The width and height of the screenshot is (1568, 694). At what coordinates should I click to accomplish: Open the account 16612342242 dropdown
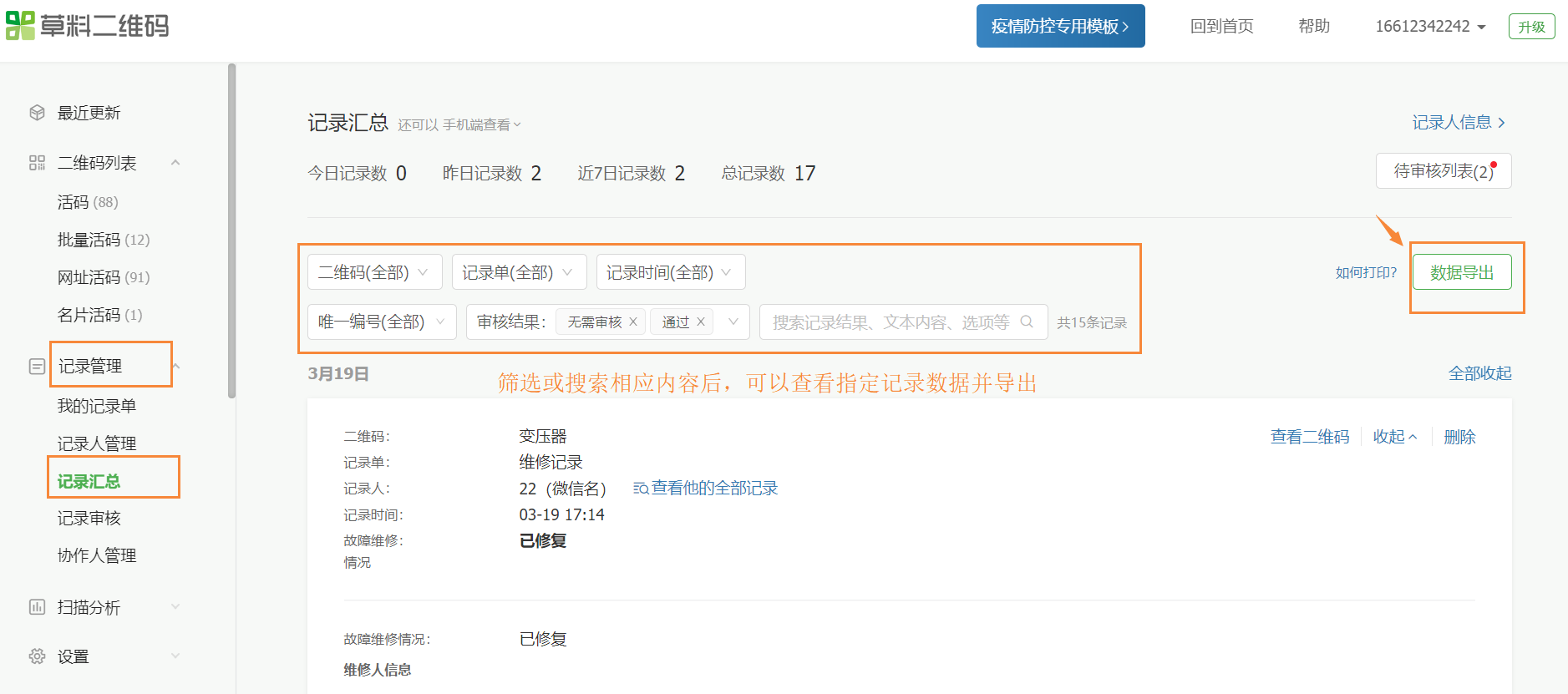(x=1430, y=26)
